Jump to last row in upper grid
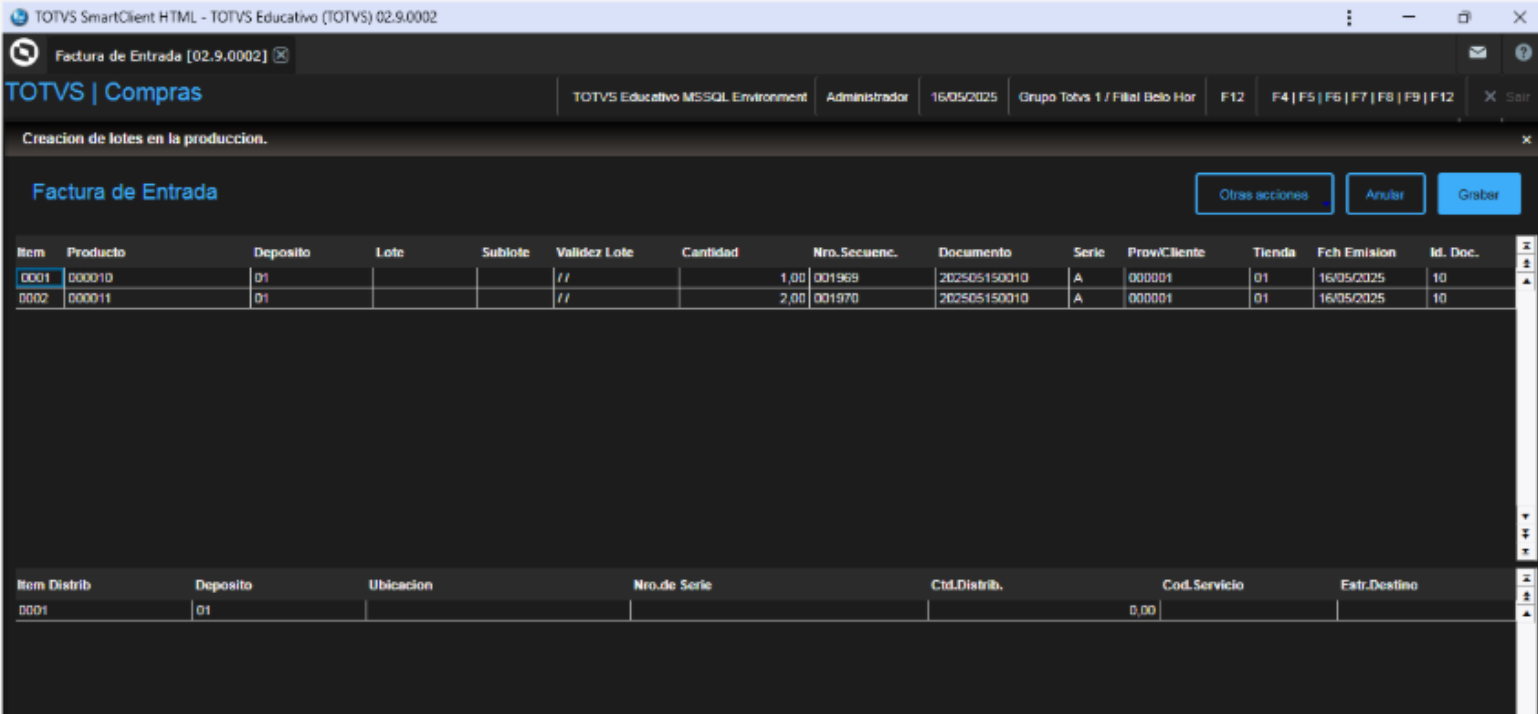 (1526, 551)
